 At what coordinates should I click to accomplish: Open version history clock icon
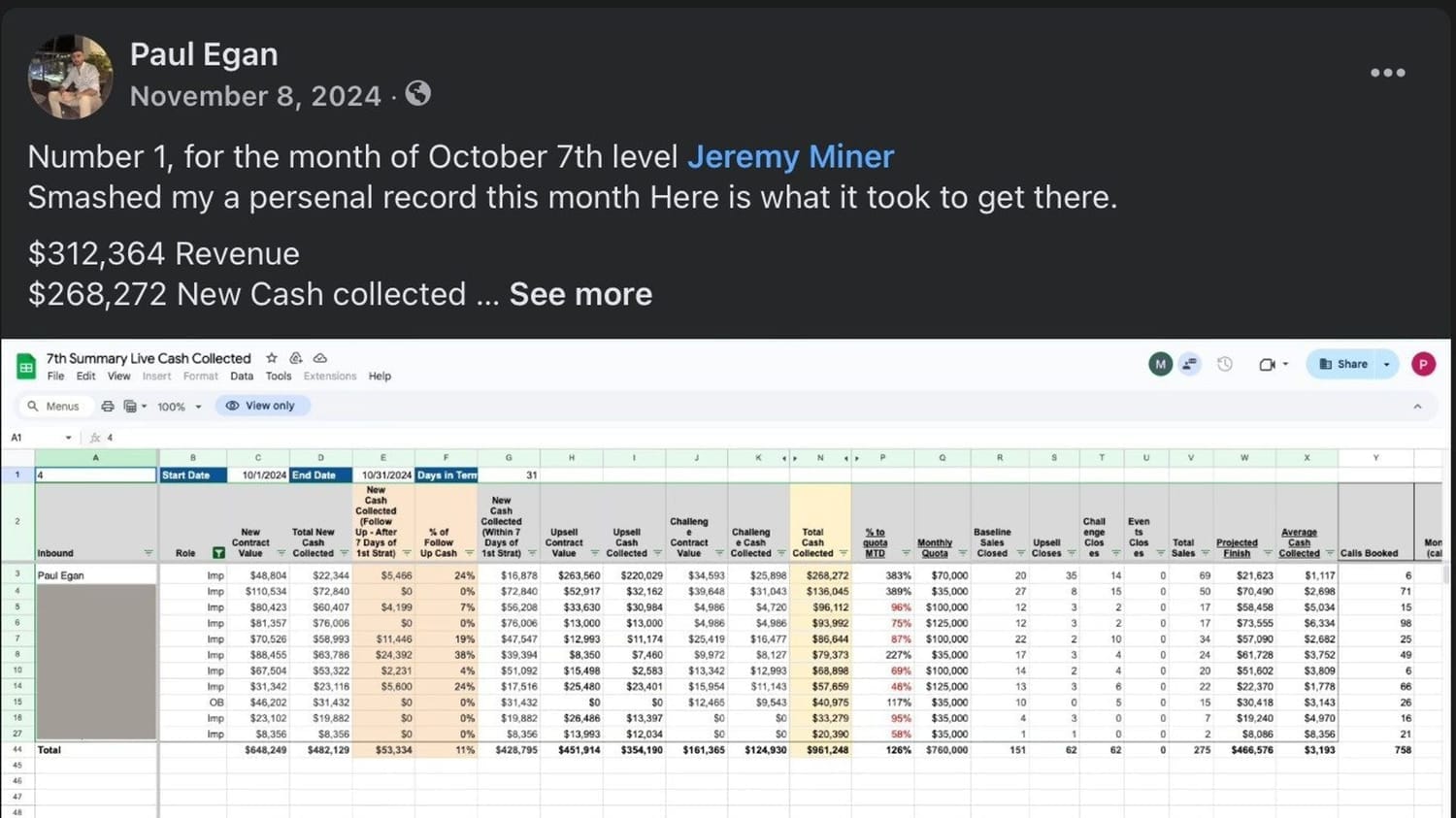coord(1225,364)
